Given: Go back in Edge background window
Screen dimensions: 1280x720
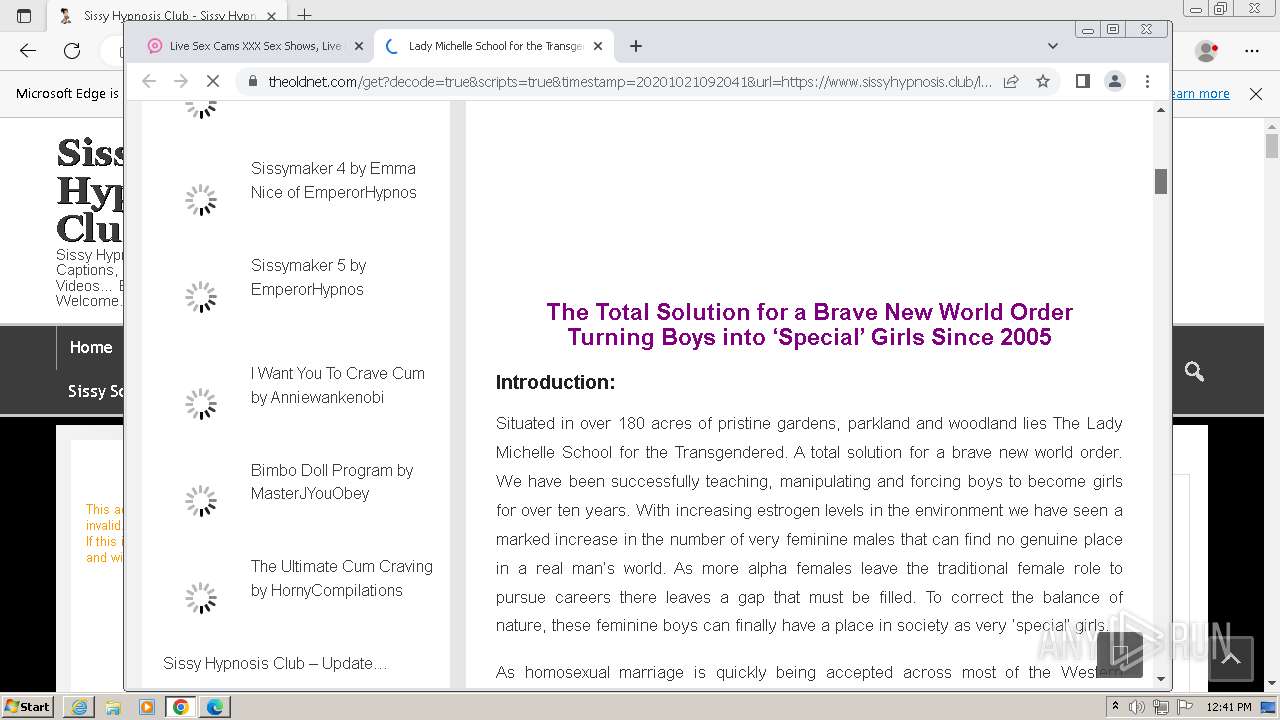Looking at the screenshot, I should (28, 51).
